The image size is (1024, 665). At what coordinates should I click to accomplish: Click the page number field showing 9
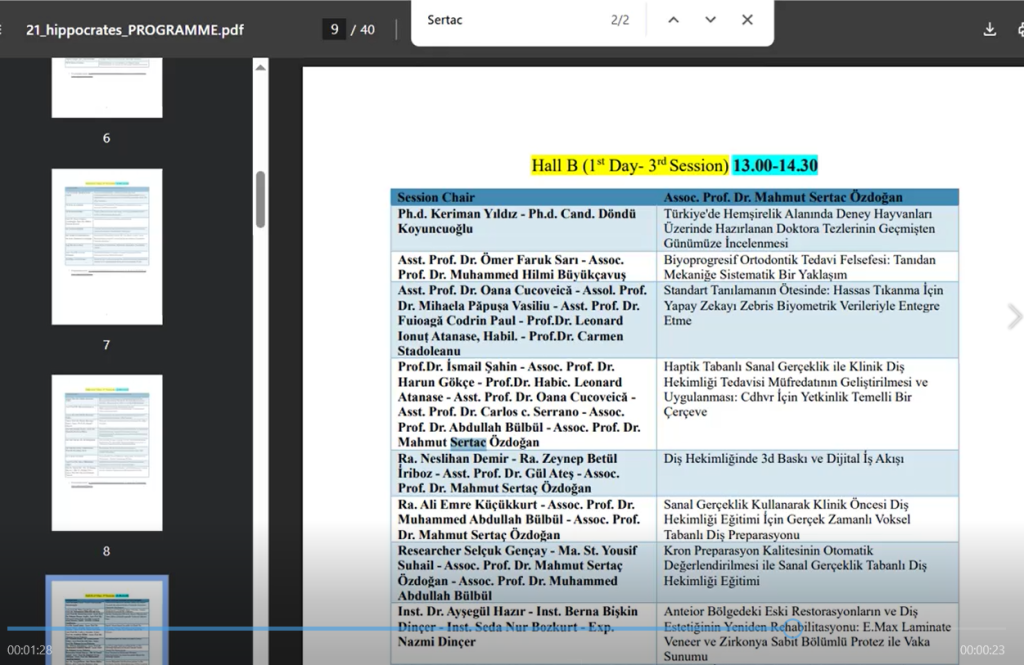pyautogui.click(x=334, y=29)
